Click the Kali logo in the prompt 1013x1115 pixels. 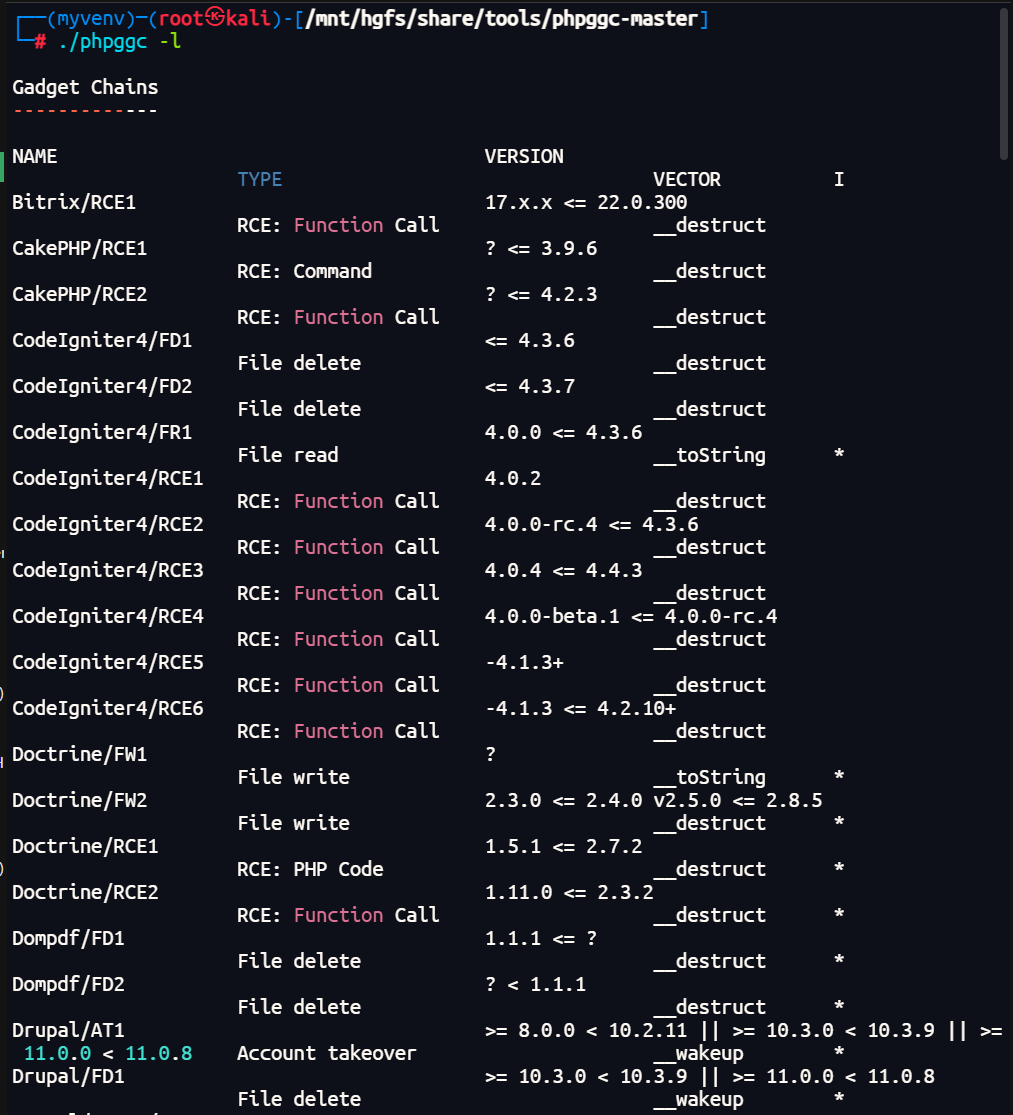click(215, 18)
